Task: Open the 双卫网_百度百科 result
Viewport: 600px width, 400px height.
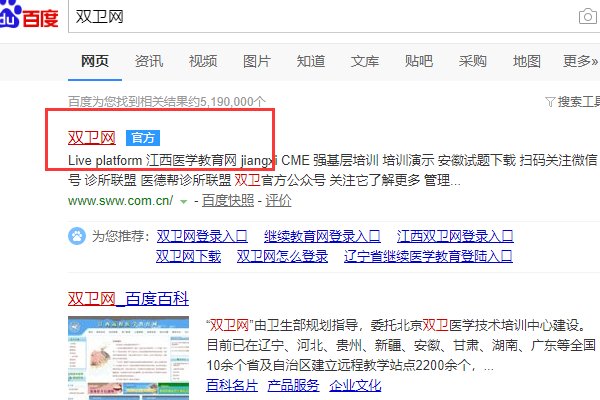Action: [x=128, y=299]
